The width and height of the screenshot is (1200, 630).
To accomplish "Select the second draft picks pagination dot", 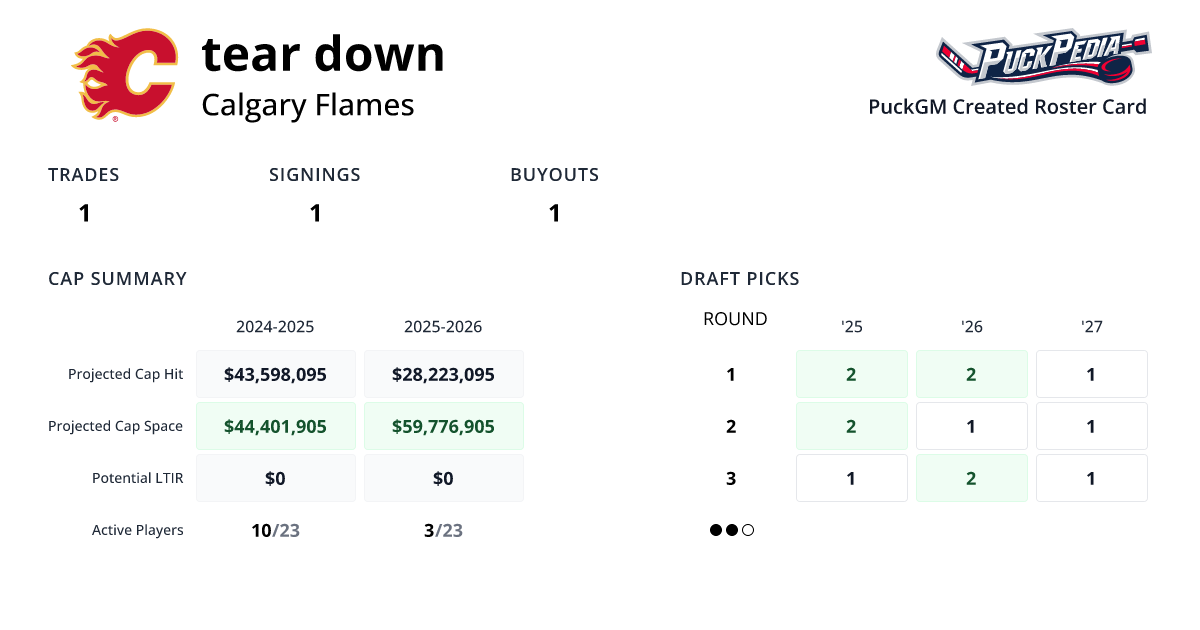I will coord(732,530).
